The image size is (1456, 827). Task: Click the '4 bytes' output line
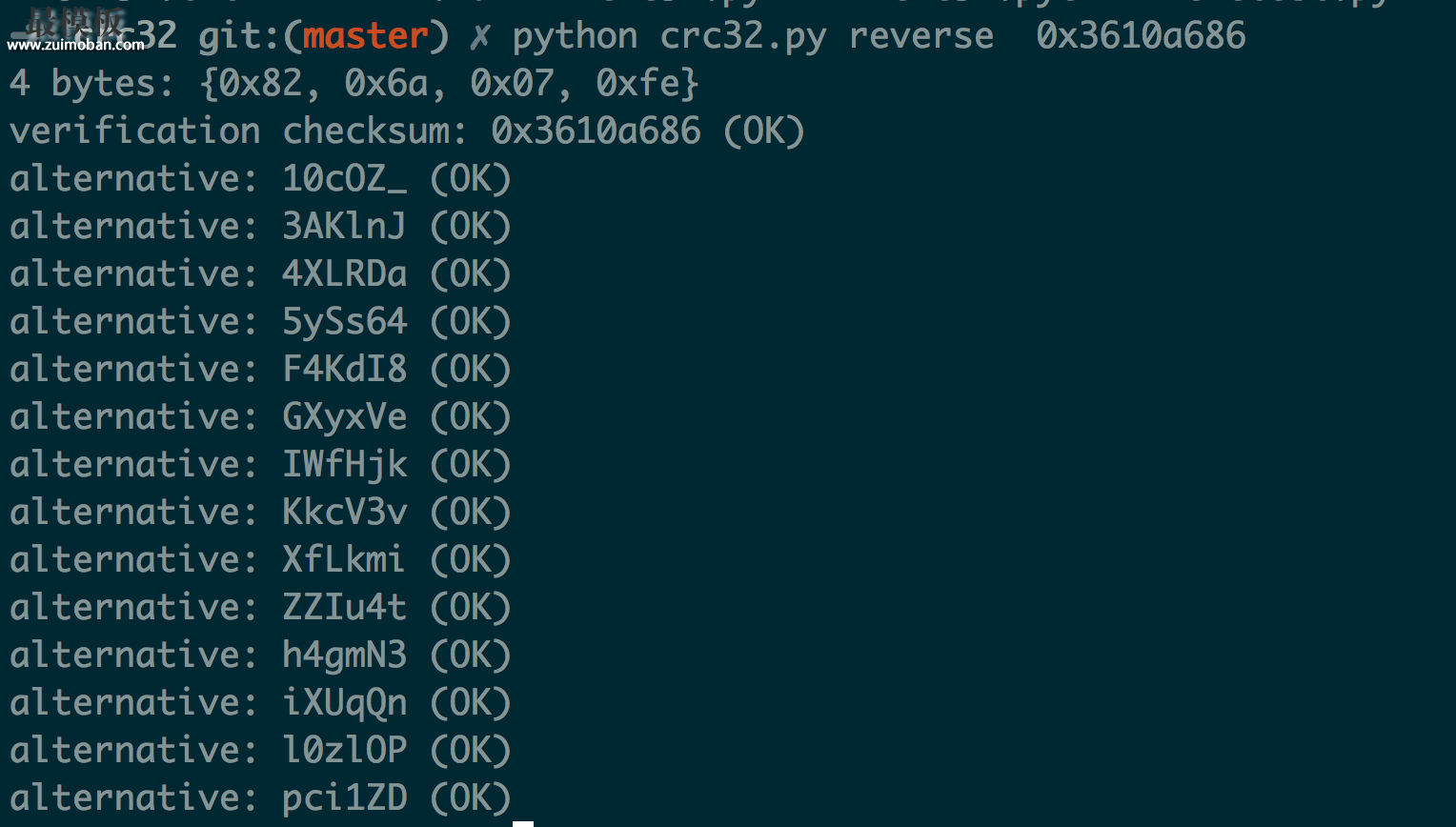(x=354, y=84)
